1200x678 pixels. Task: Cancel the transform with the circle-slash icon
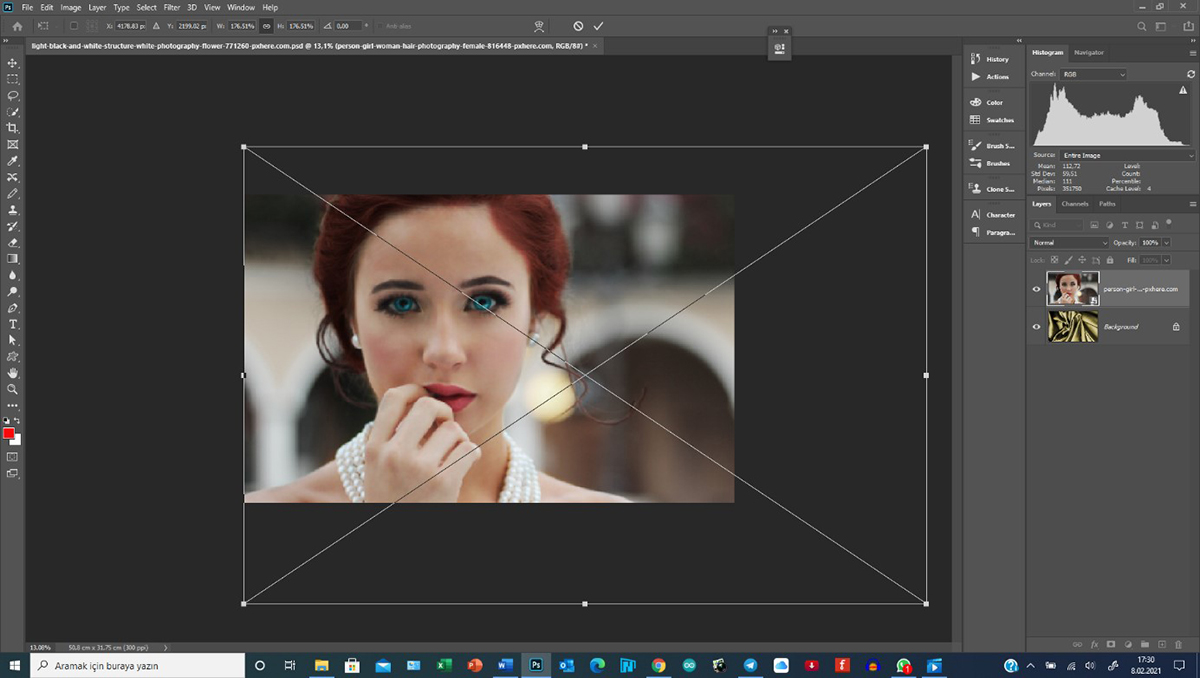(578, 25)
